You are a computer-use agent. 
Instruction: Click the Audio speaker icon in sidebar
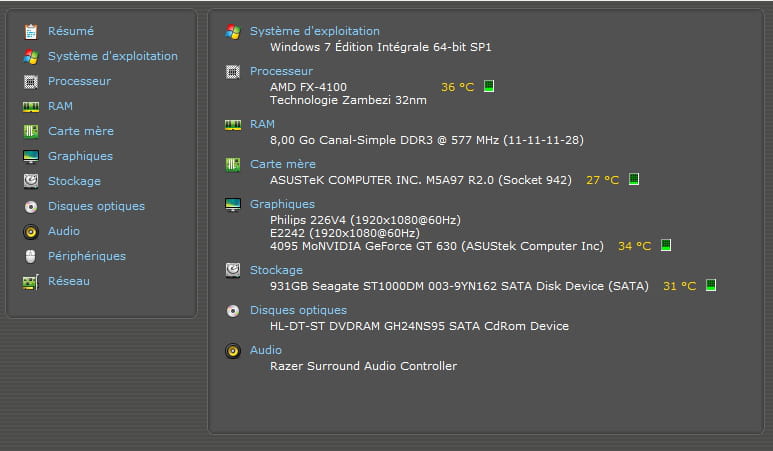pyautogui.click(x=30, y=232)
